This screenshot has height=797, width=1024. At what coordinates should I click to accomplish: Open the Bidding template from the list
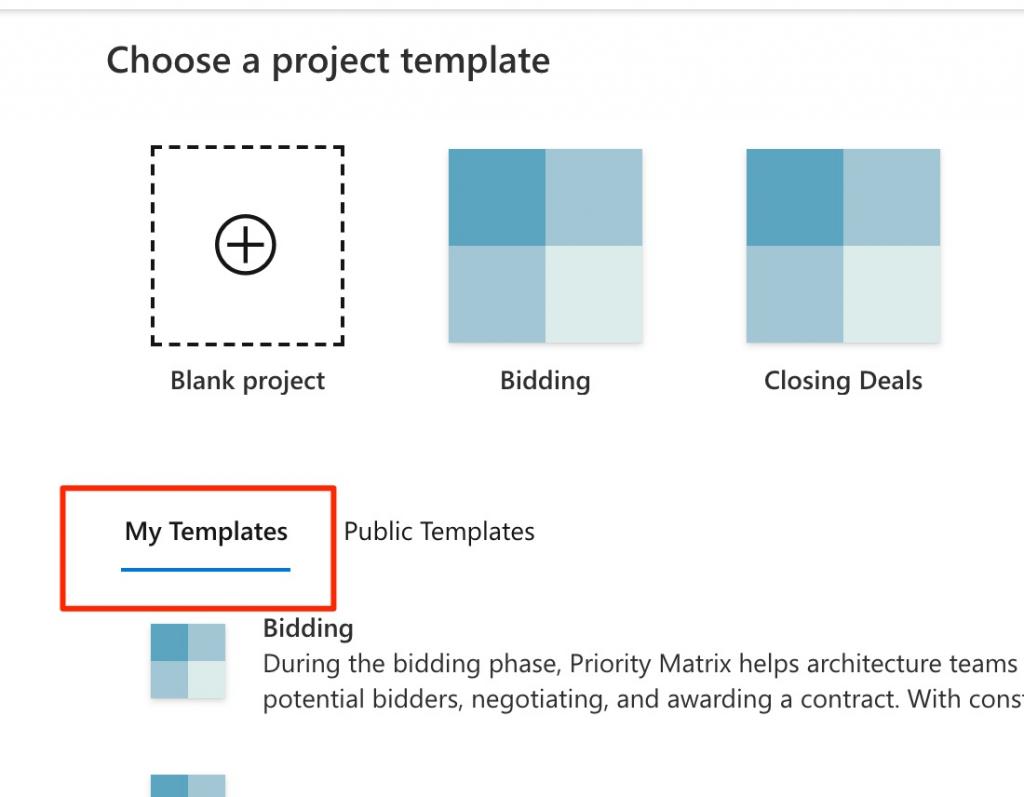pyautogui.click(x=307, y=629)
